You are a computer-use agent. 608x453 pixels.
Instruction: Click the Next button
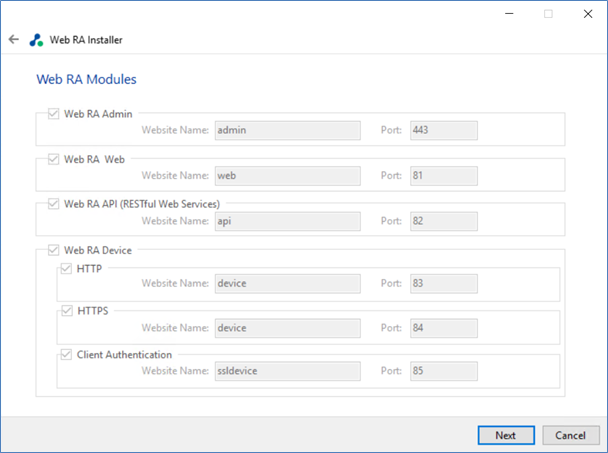[x=506, y=435]
